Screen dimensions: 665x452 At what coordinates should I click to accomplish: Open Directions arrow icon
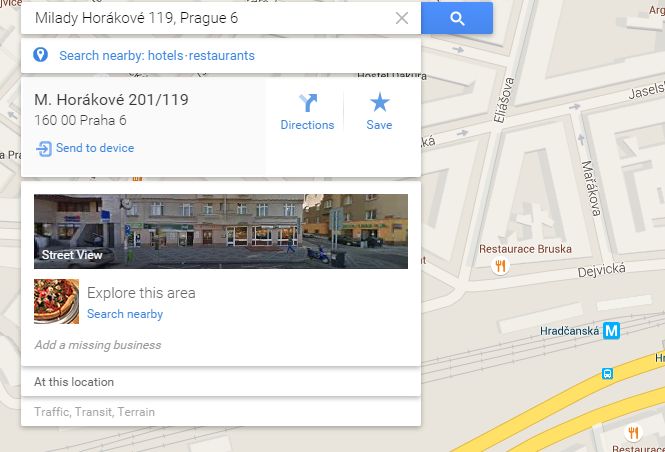(308, 103)
